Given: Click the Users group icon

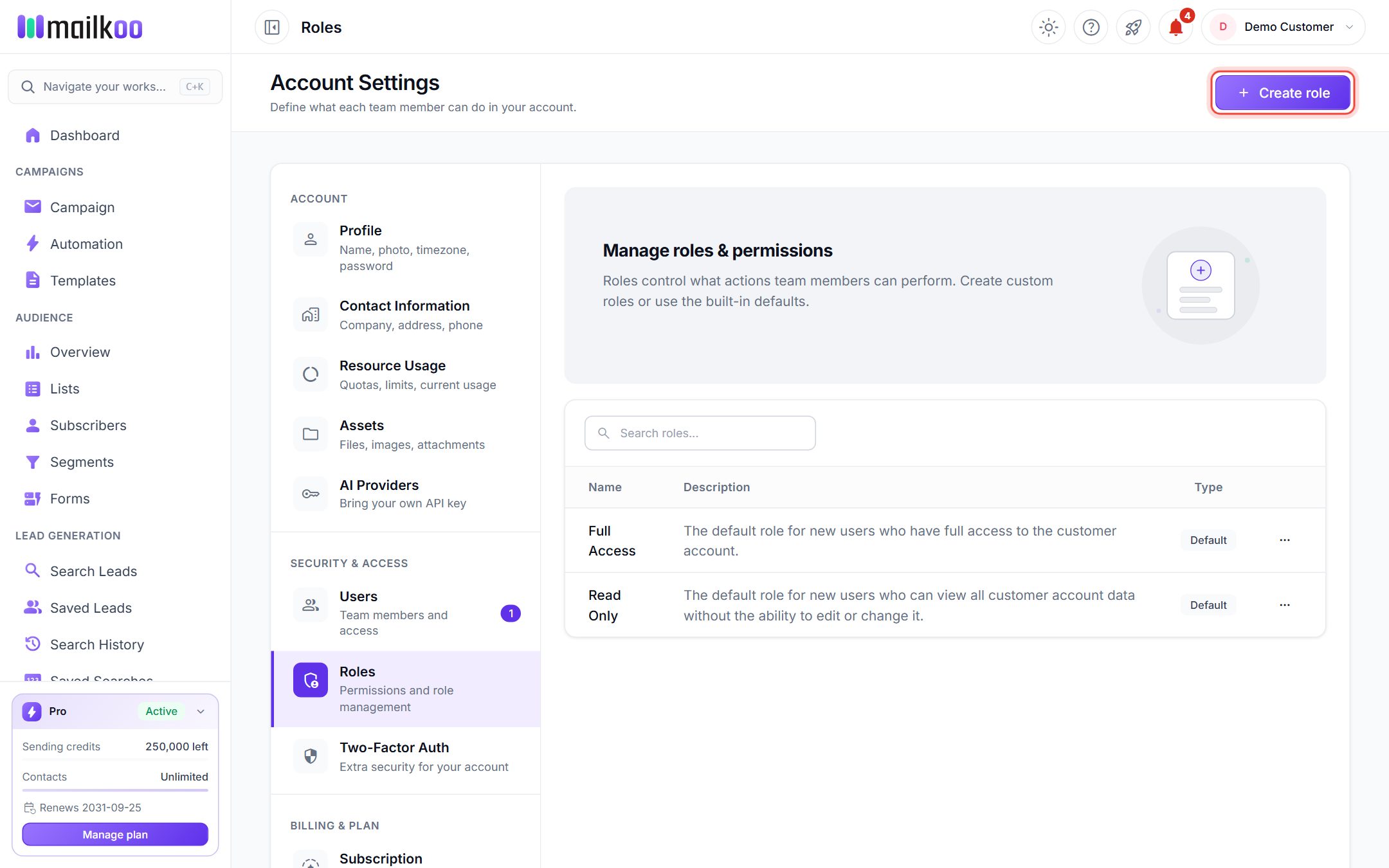Looking at the screenshot, I should (311, 605).
